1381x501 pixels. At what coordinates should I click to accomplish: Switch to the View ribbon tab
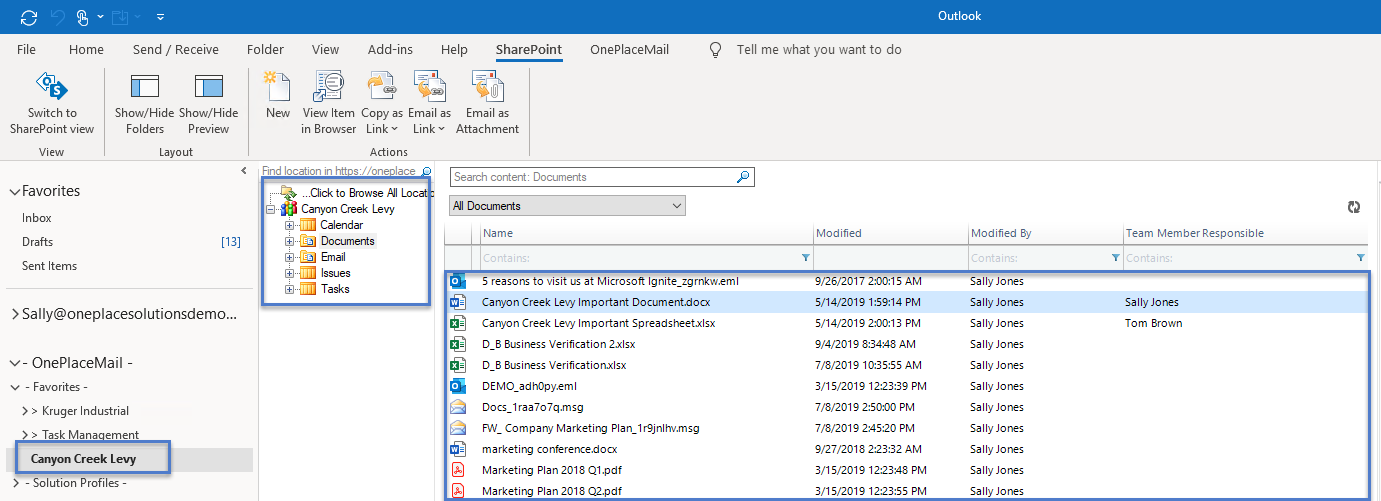click(325, 50)
